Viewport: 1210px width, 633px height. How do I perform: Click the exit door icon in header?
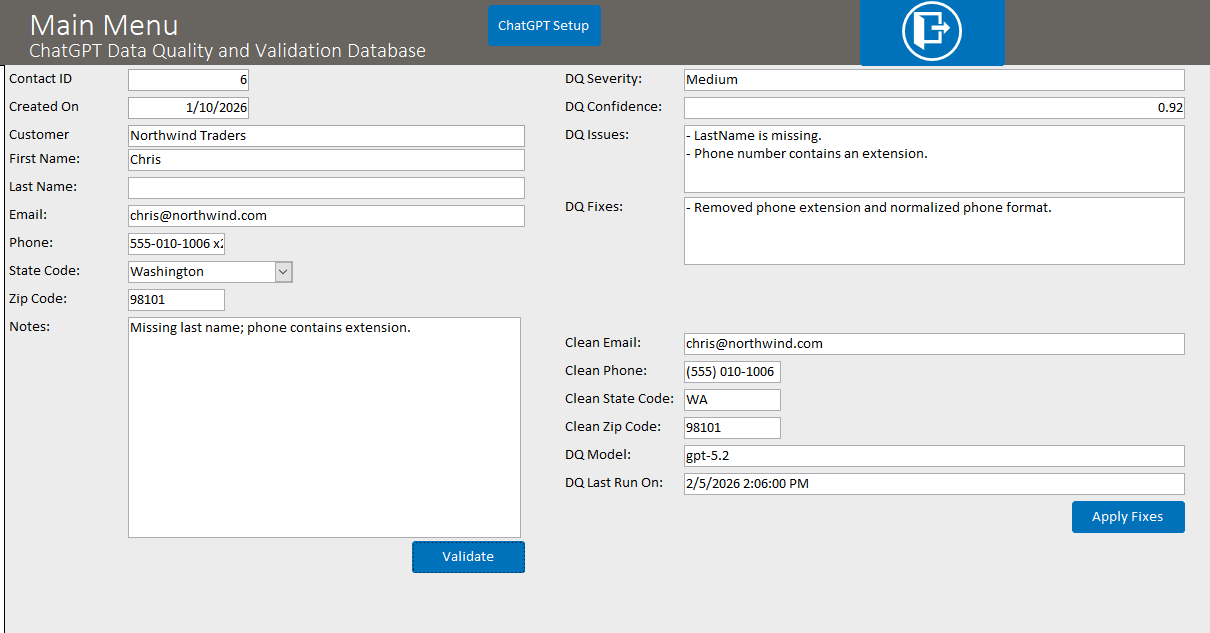pyautogui.click(x=931, y=31)
